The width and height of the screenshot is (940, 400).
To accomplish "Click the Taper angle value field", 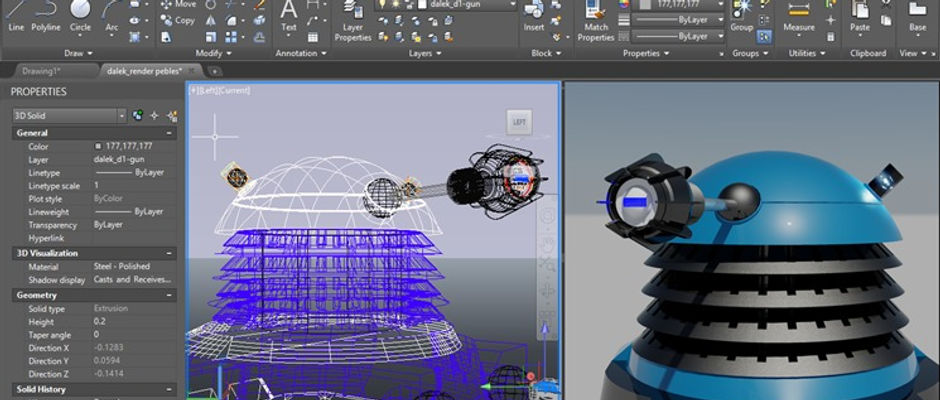I will (133, 335).
